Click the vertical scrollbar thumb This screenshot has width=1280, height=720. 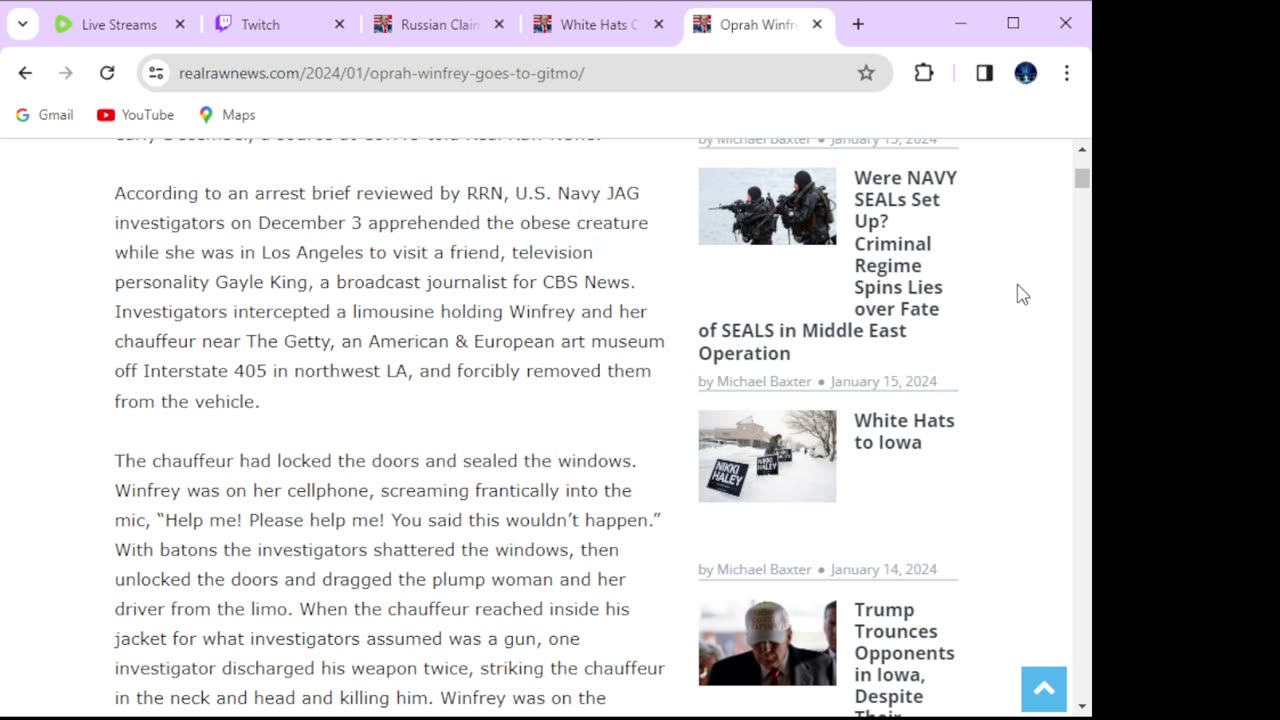1082,179
